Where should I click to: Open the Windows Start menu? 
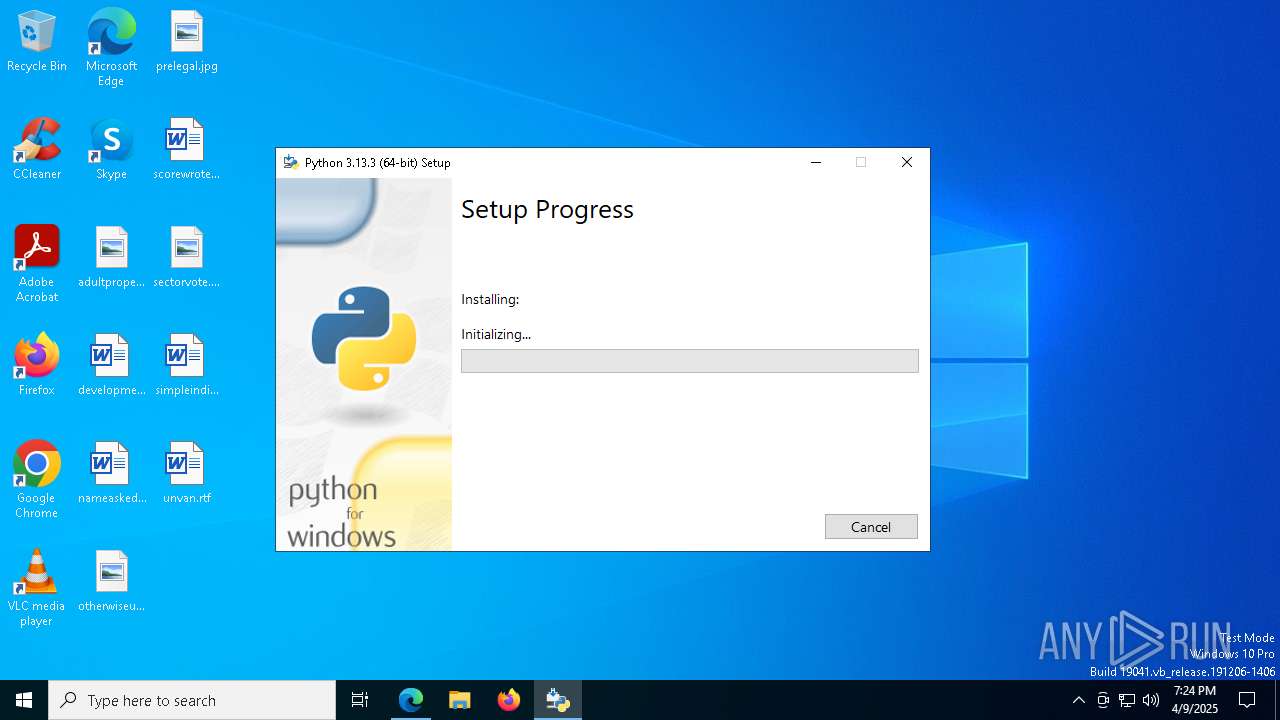tap(24, 700)
